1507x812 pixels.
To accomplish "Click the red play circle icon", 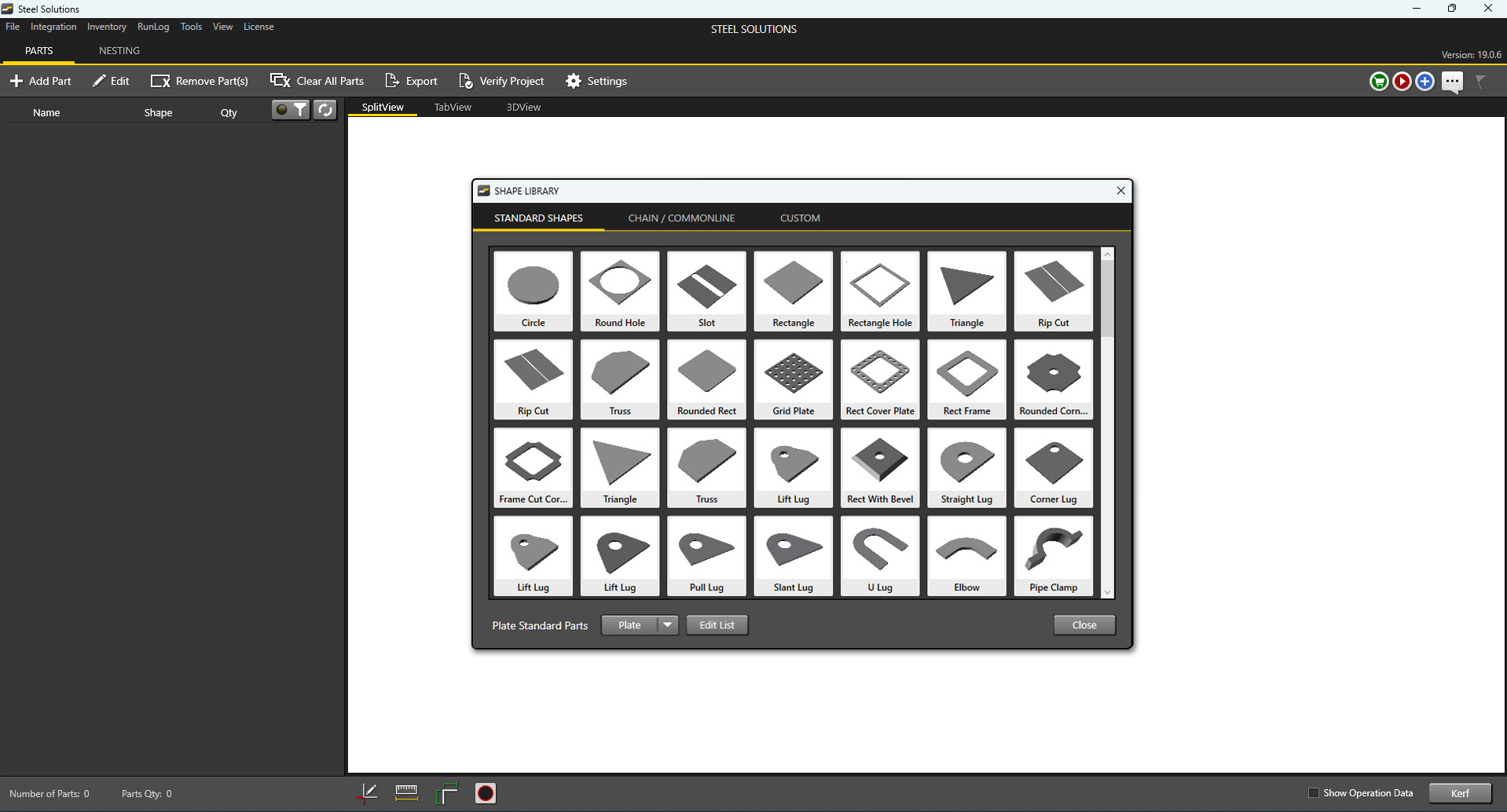I will click(x=1402, y=81).
